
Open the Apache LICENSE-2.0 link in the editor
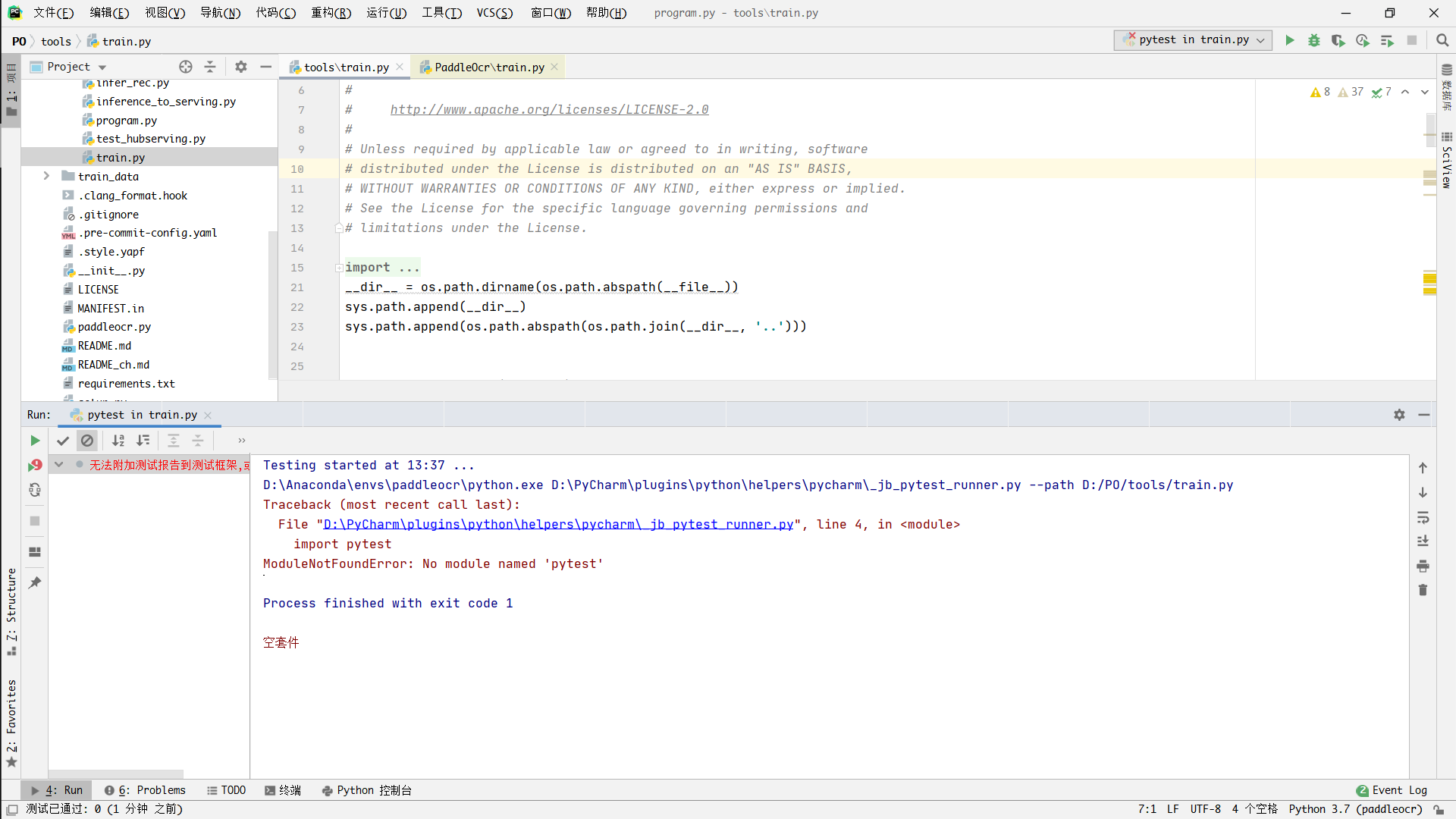pos(549,110)
